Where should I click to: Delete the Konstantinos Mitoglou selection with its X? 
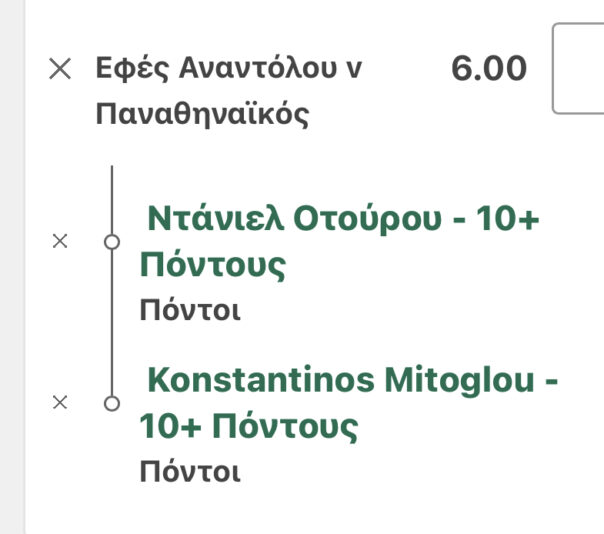point(59,402)
